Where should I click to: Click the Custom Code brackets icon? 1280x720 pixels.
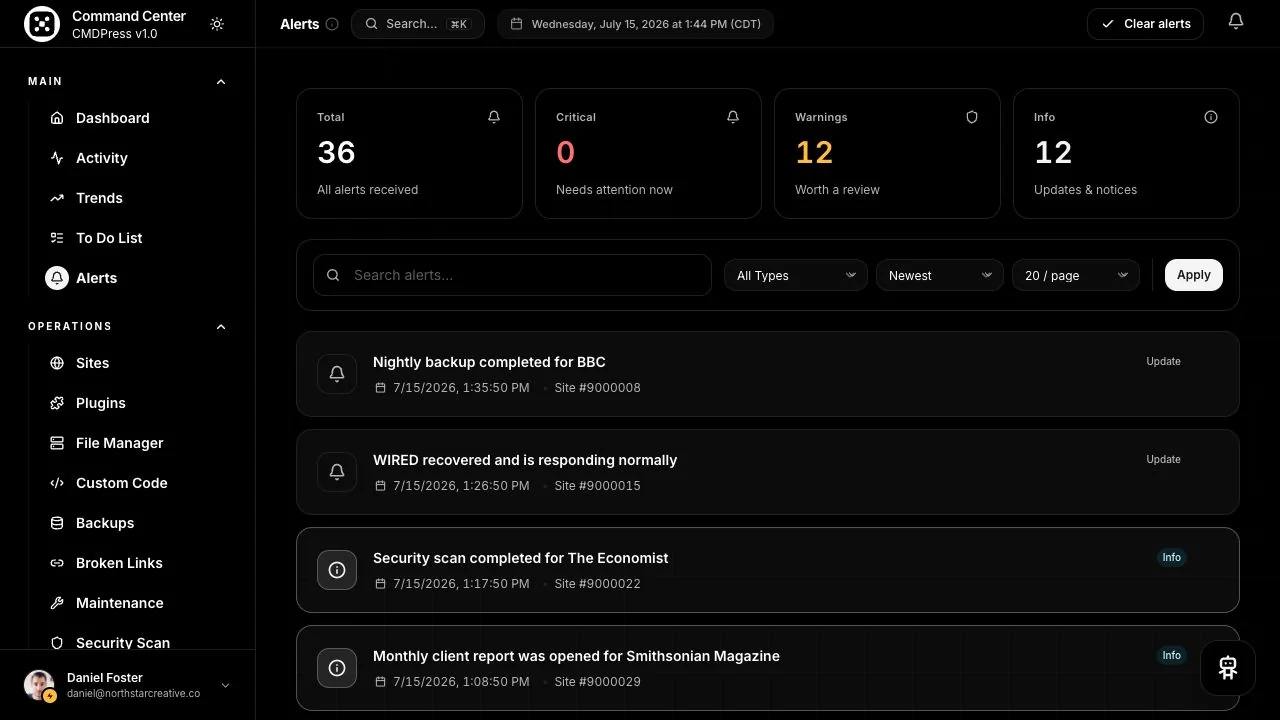[x=57, y=483]
